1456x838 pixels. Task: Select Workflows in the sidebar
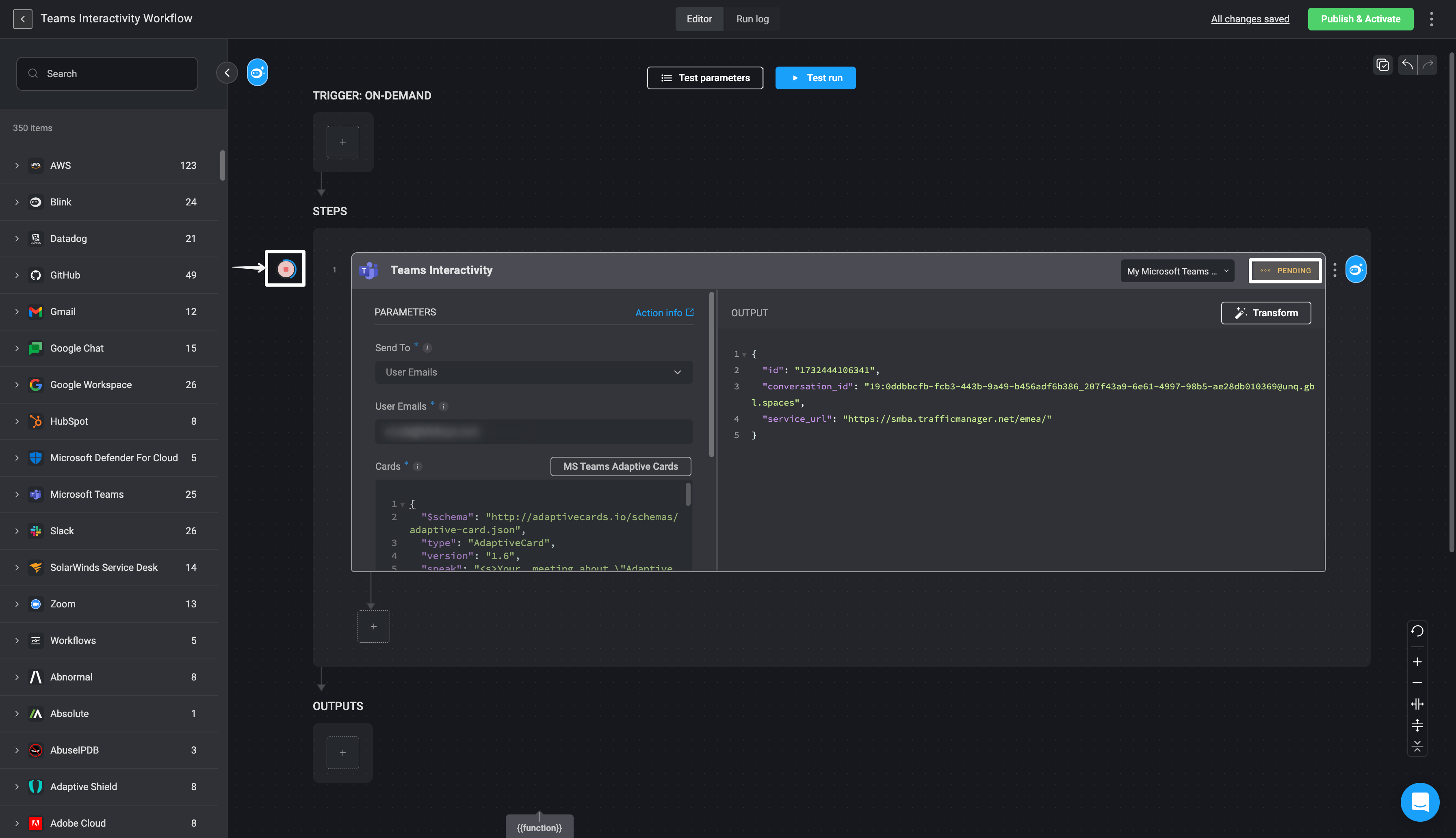pyautogui.click(x=109, y=641)
